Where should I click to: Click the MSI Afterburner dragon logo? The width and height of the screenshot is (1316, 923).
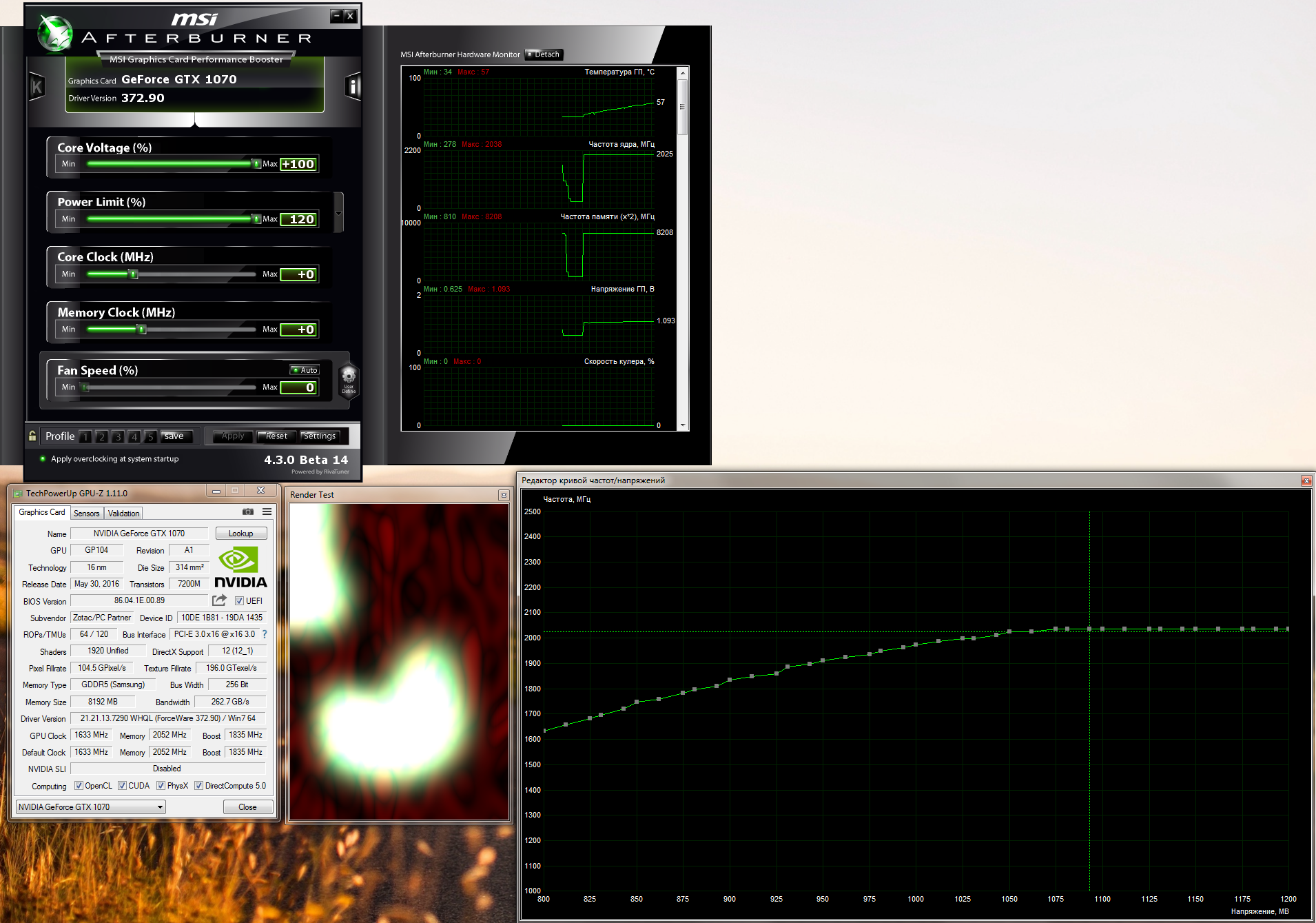point(54,32)
